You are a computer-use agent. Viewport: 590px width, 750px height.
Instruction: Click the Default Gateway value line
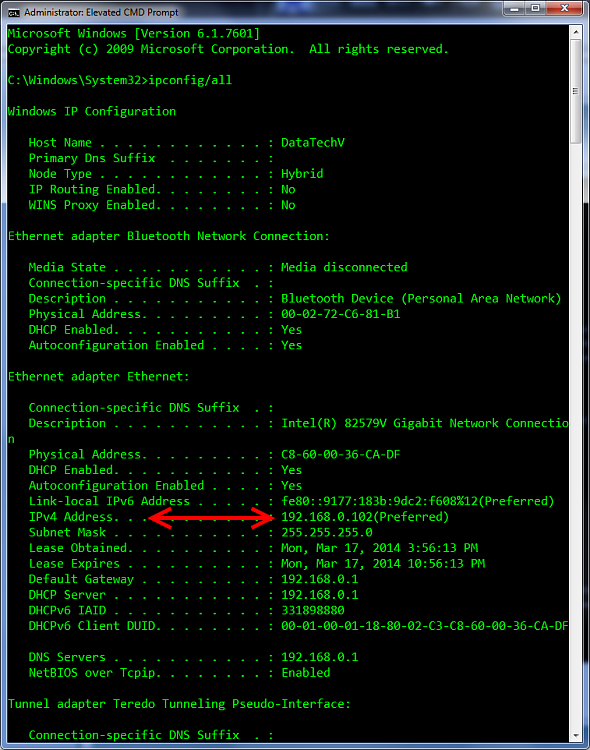193,579
